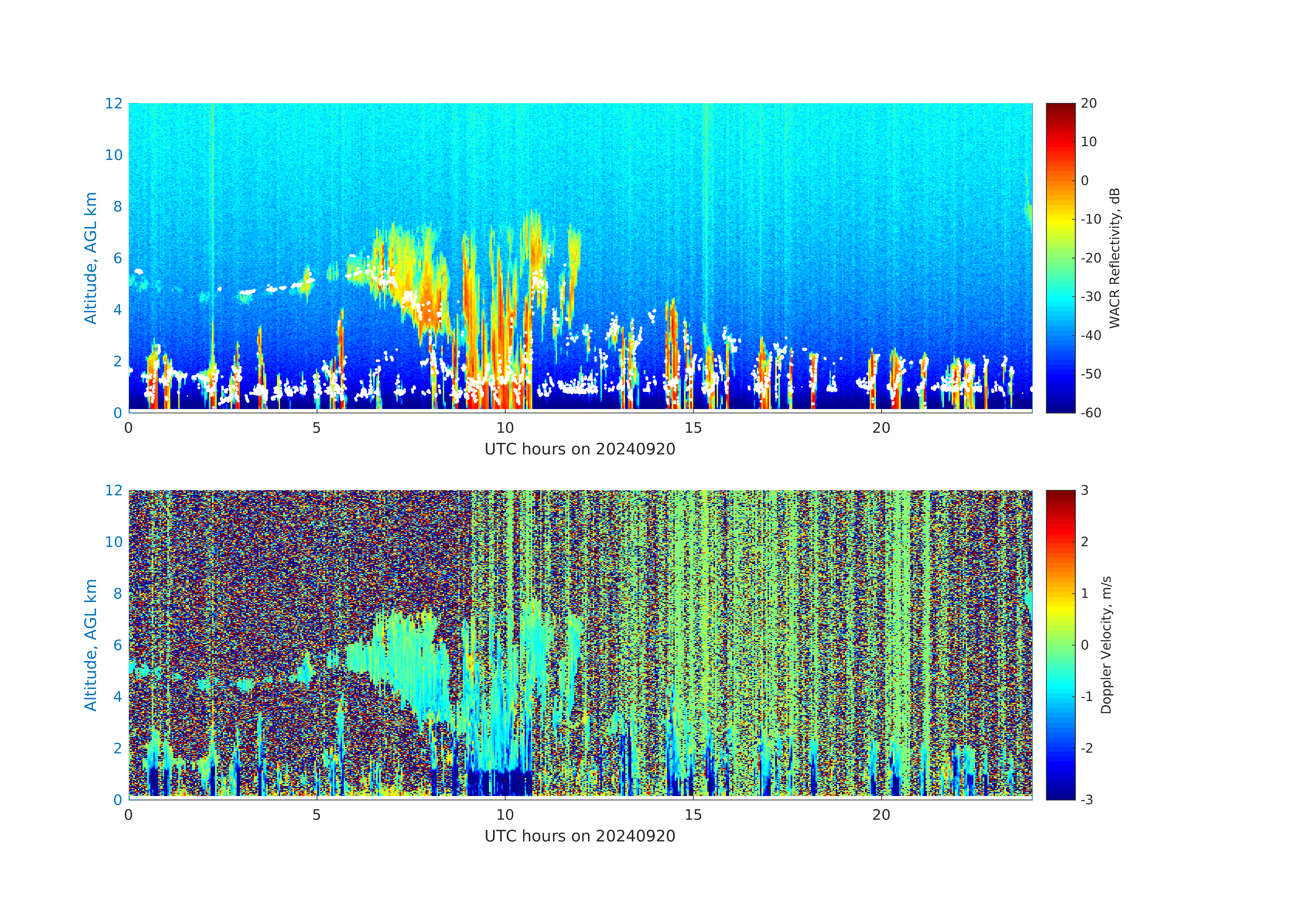This screenshot has width=1316, height=903.
Task: Click the 0 tick on Doppler colorbar
Action: click(1084, 645)
